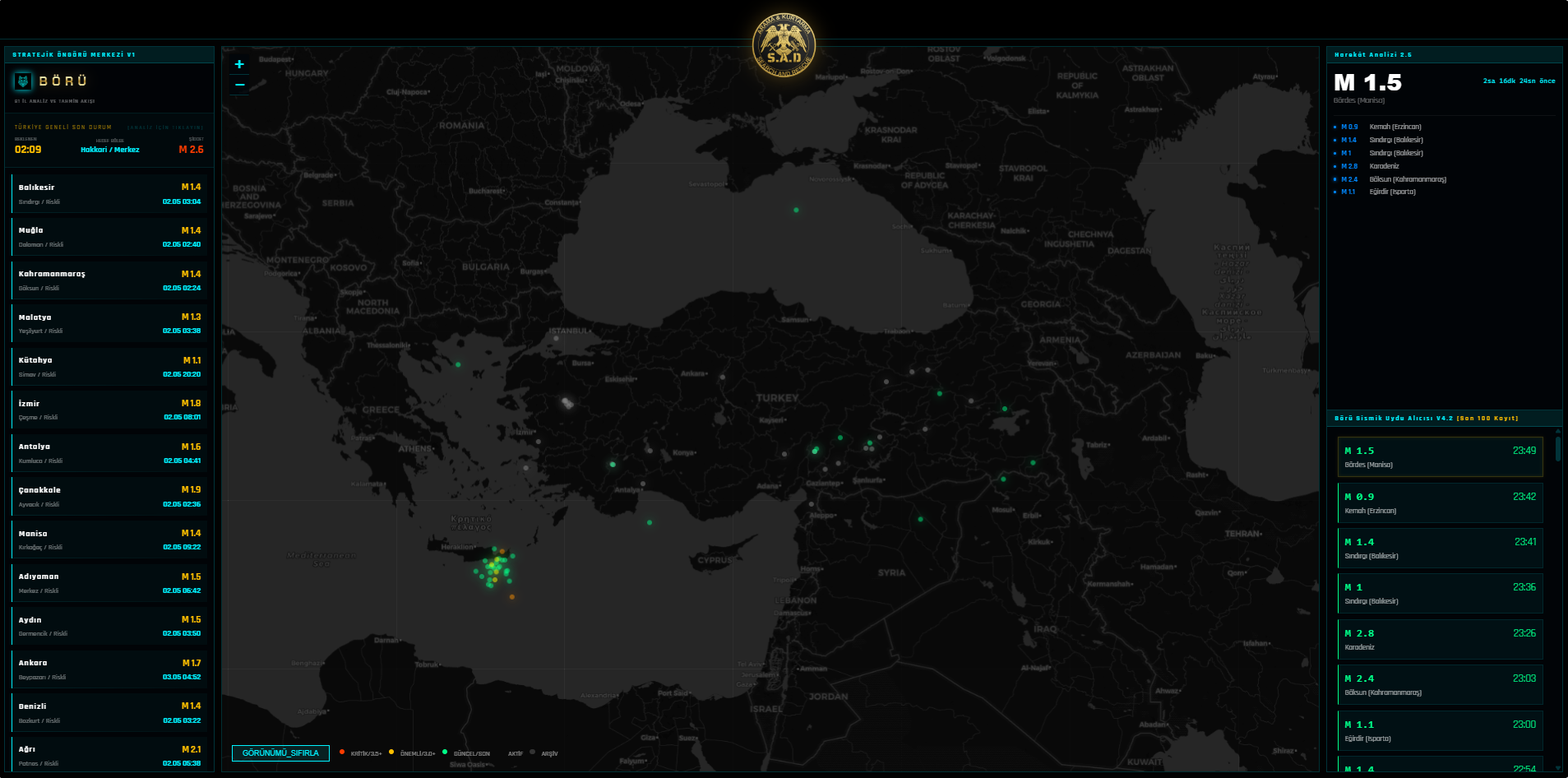Zoom out the map with minus button
Image resolution: width=1568 pixels, height=778 pixels.
[x=239, y=85]
